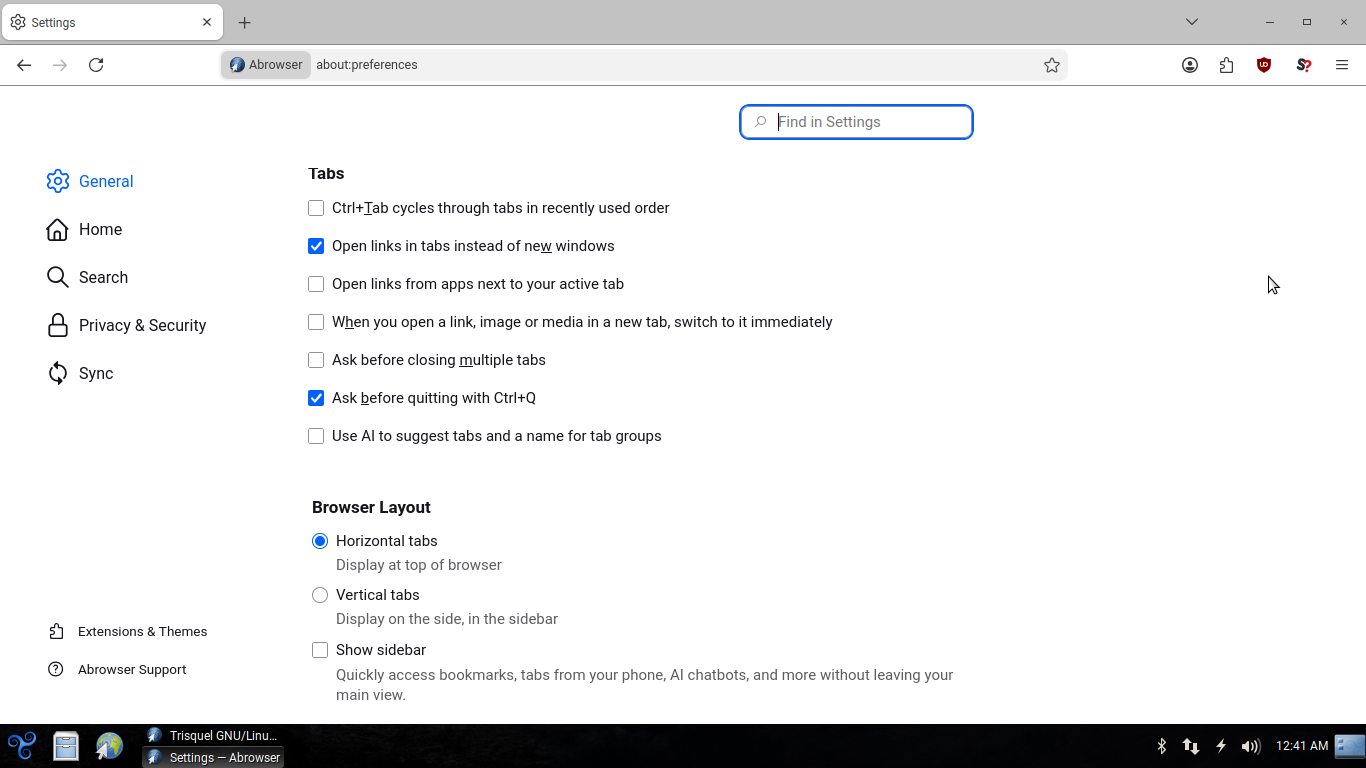
Task: Click the reload page icon
Action: click(96, 65)
